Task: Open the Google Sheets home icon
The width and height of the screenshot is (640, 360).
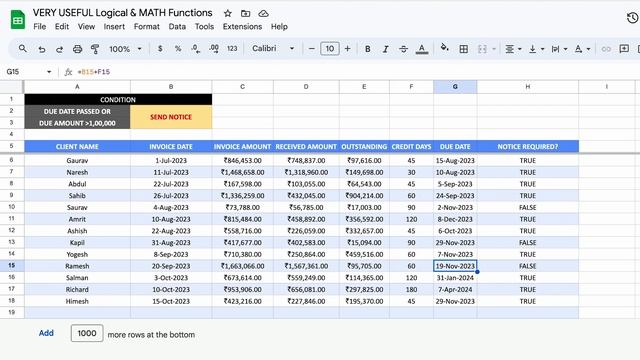Action: (x=18, y=20)
